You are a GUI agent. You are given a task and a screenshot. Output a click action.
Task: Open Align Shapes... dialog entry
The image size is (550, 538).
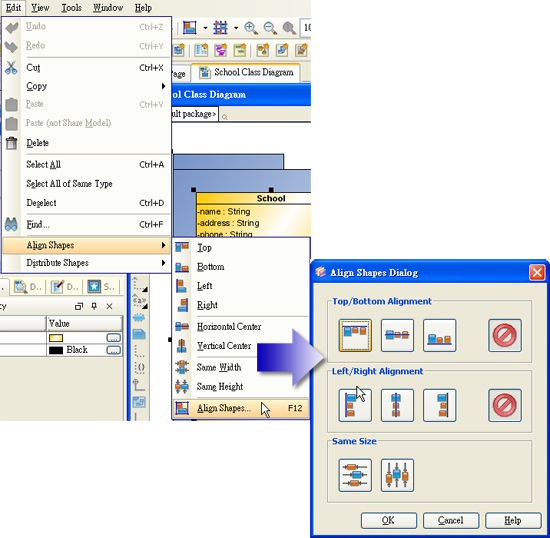click(x=241, y=408)
